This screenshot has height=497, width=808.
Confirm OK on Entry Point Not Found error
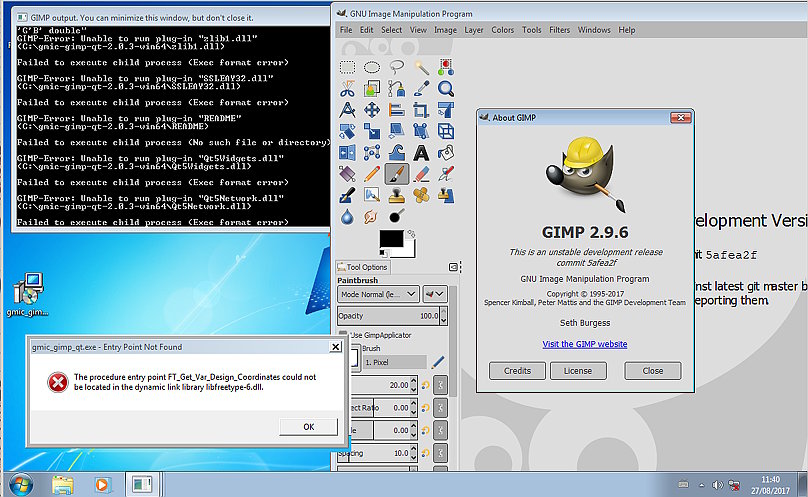point(308,427)
